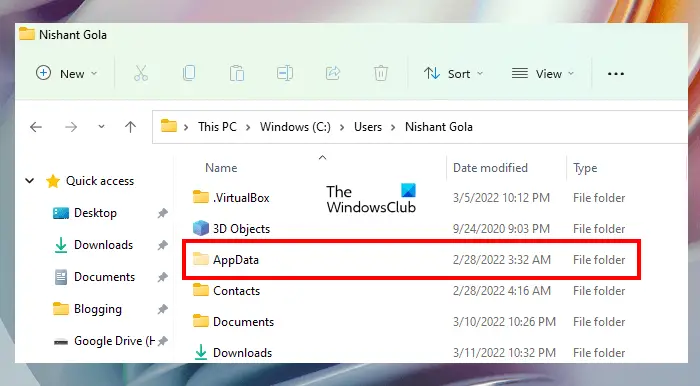
Task: Click the Delete trash icon
Action: point(381,73)
